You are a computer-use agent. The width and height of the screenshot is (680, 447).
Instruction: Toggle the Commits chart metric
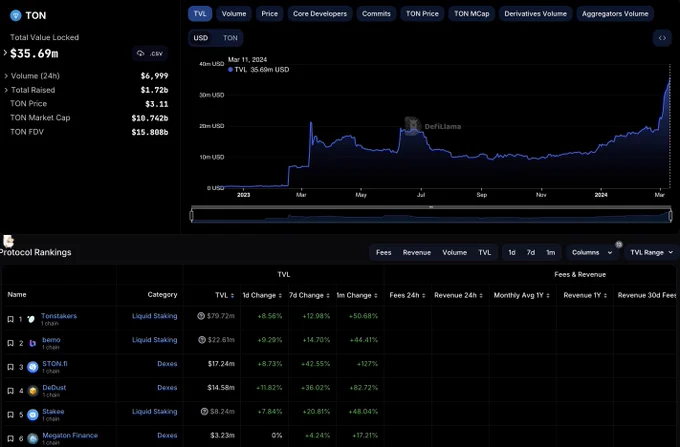pyautogui.click(x=376, y=14)
